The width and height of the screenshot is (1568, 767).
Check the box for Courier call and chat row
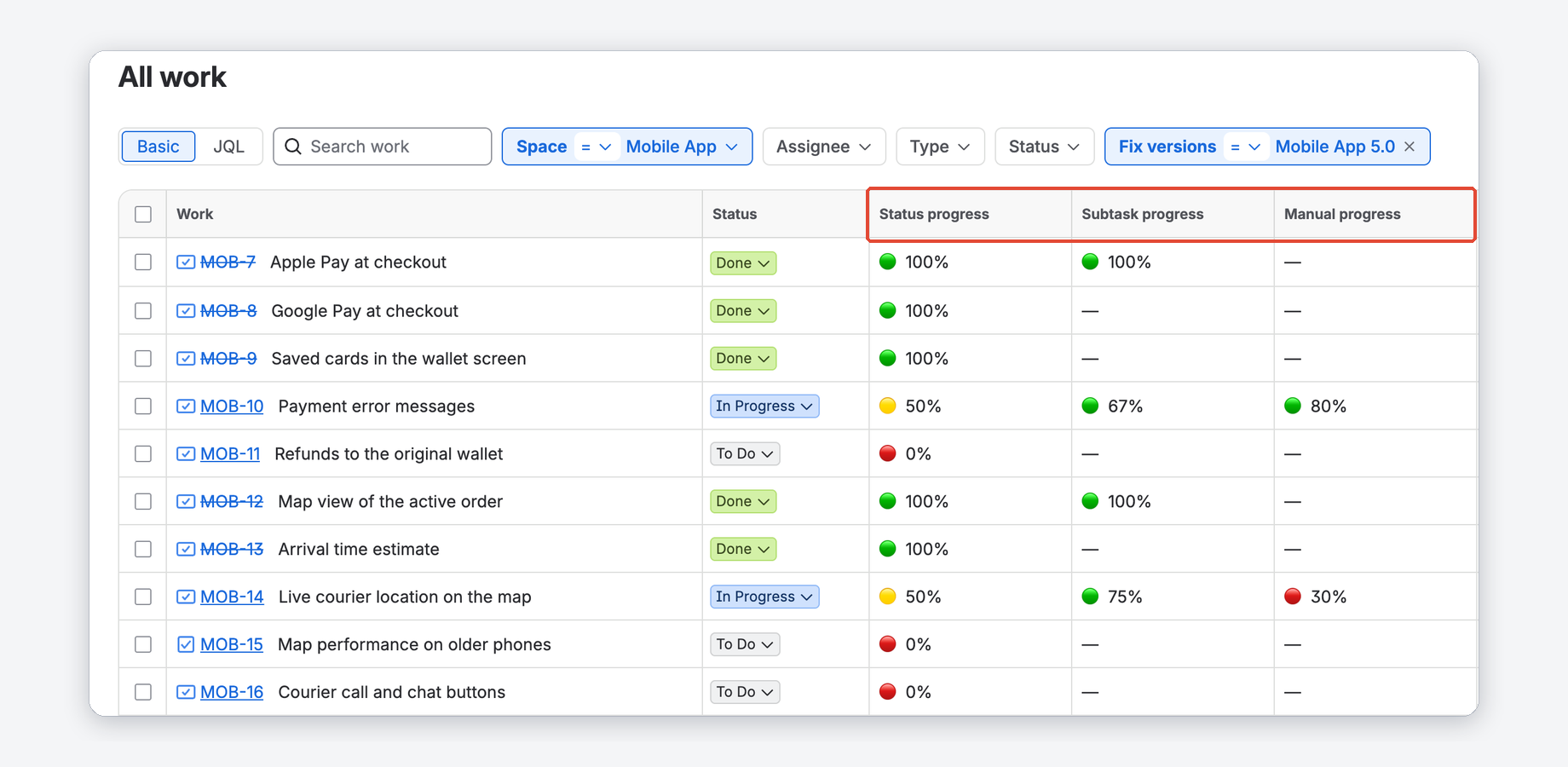143,692
